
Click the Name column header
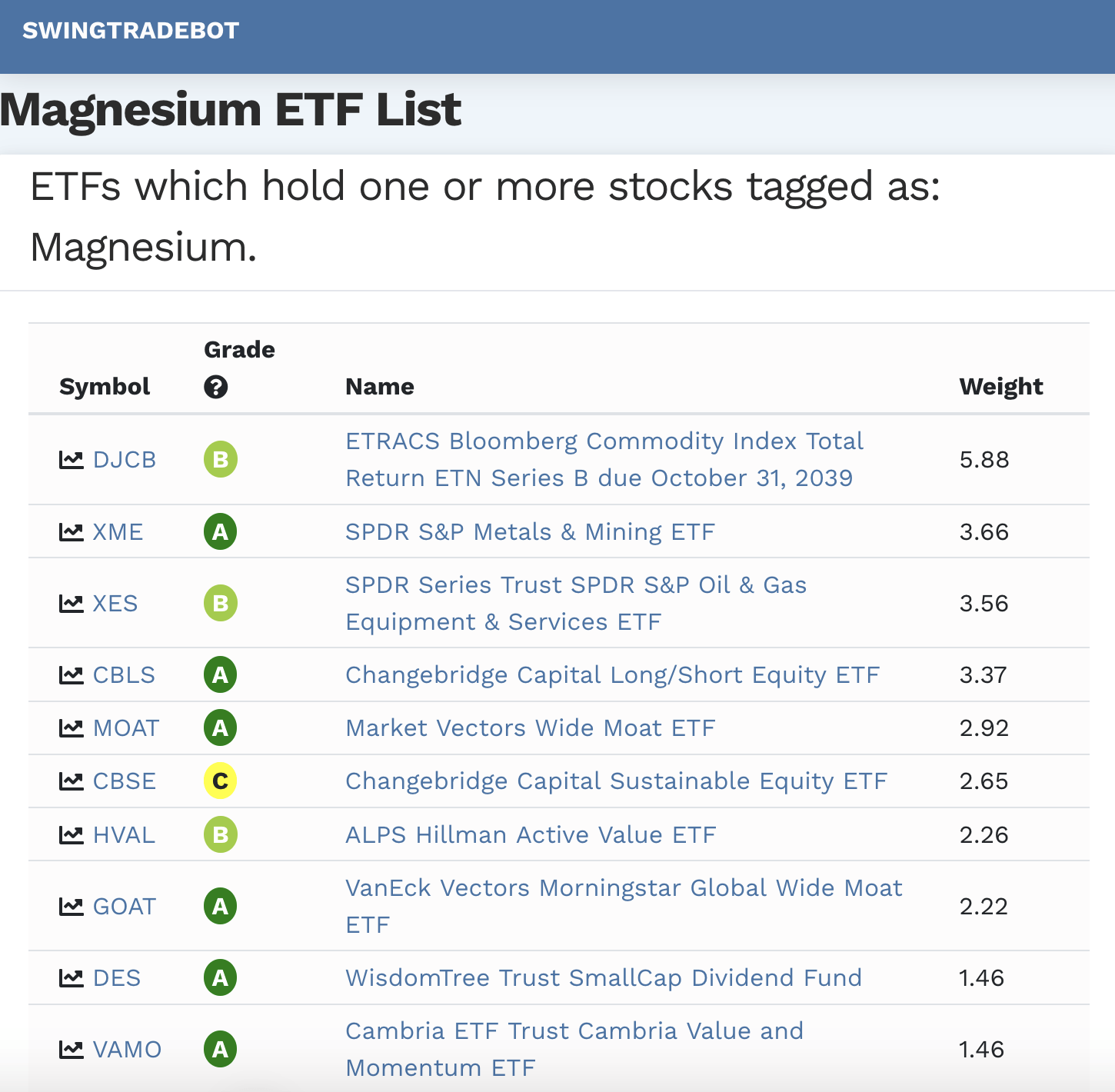point(380,387)
